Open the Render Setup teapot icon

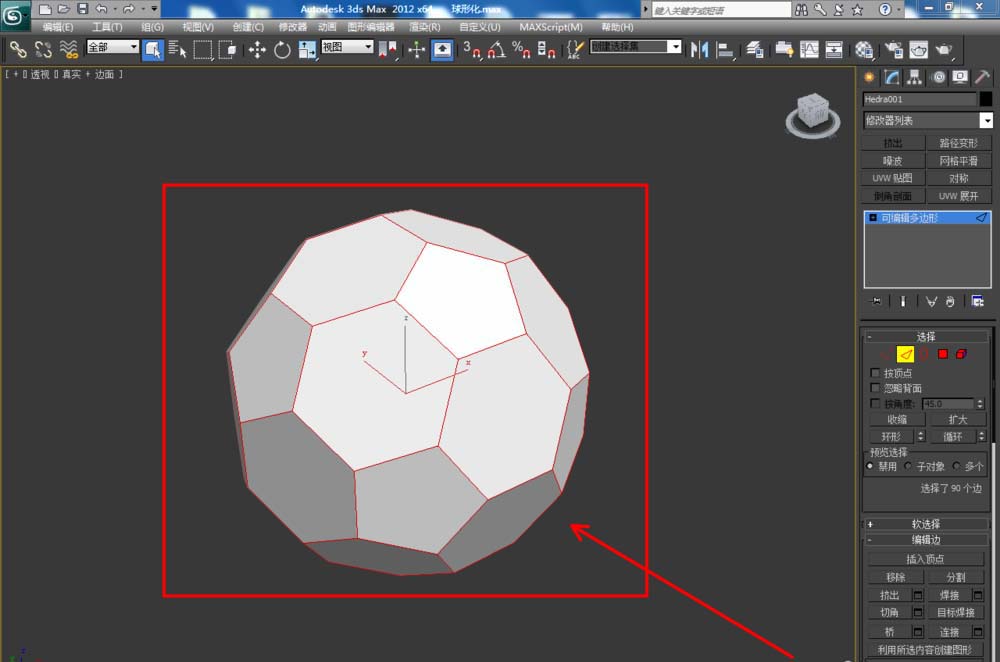[893, 49]
